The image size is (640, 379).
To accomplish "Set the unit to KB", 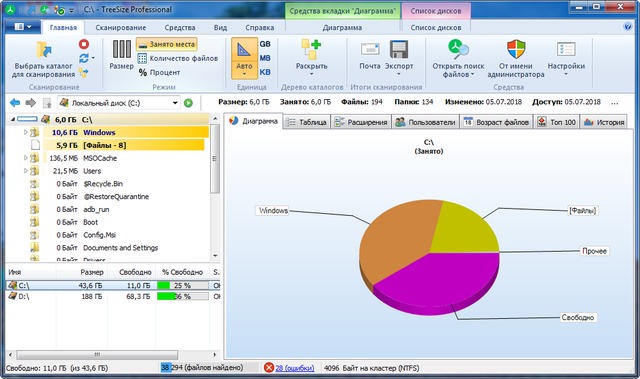I will [x=265, y=72].
